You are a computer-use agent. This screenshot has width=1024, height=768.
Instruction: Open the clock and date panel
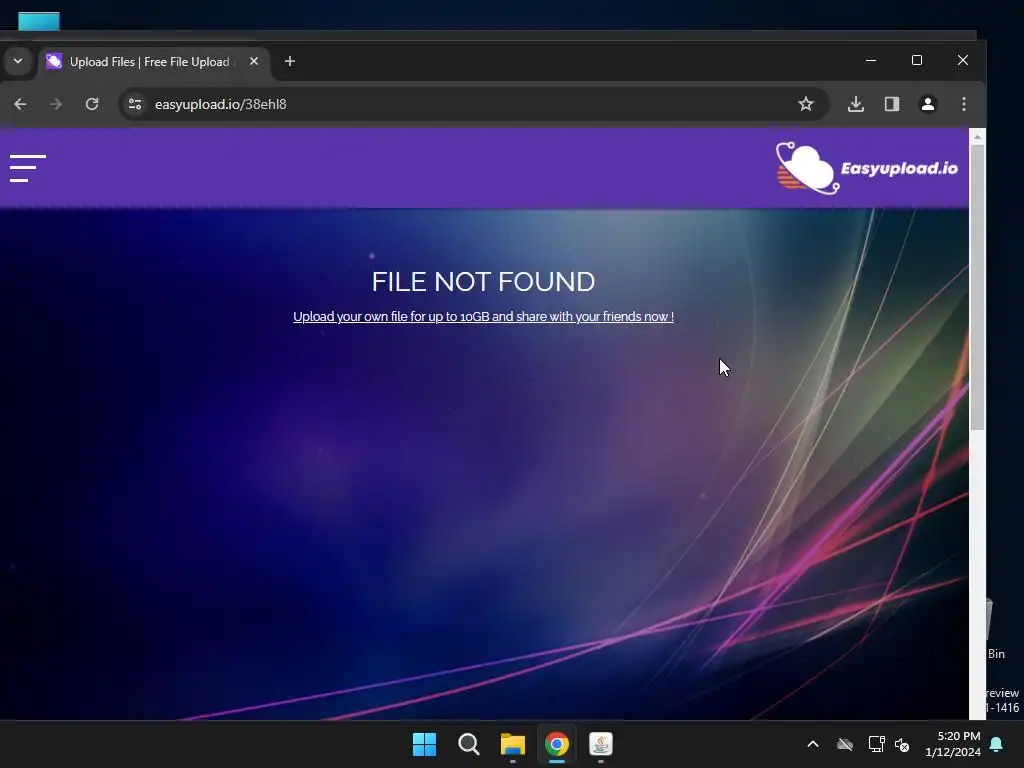coord(953,744)
